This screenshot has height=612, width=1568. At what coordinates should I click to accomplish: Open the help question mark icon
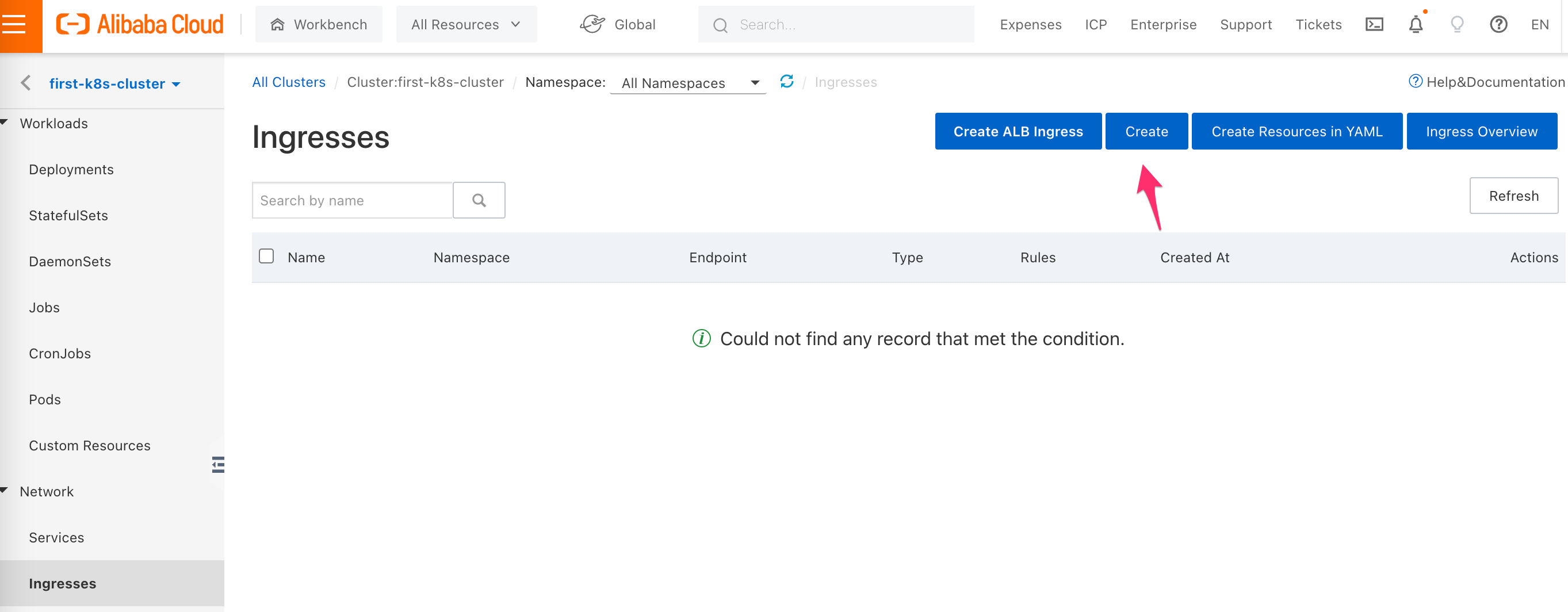[1498, 24]
